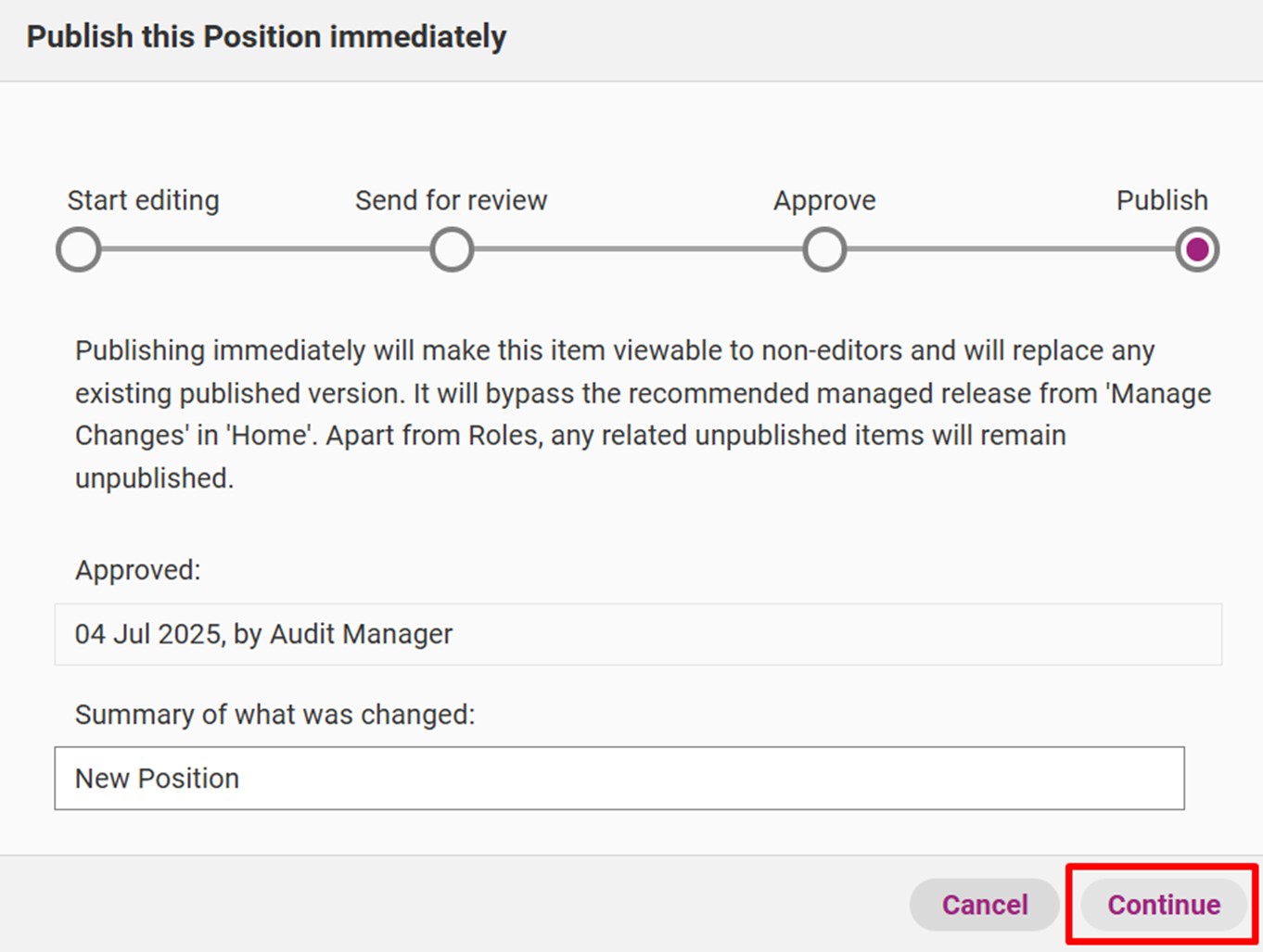Confirm publishing with the Continue button
1263x952 pixels.
1164,905
